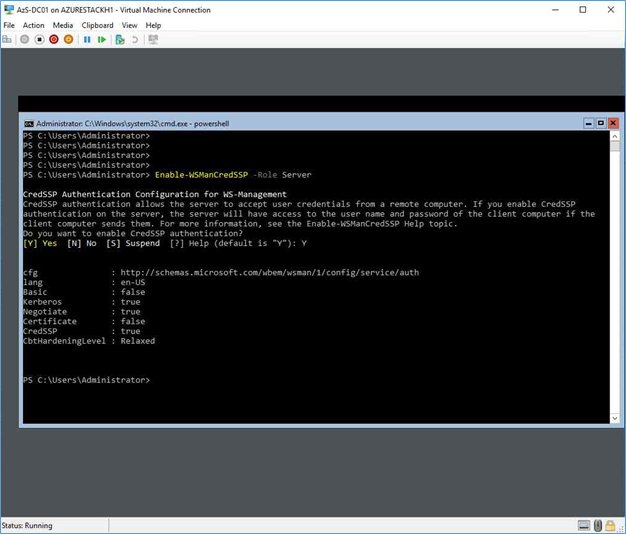The height and width of the screenshot is (534, 626).
Task: Open the File menu
Action: [9, 25]
